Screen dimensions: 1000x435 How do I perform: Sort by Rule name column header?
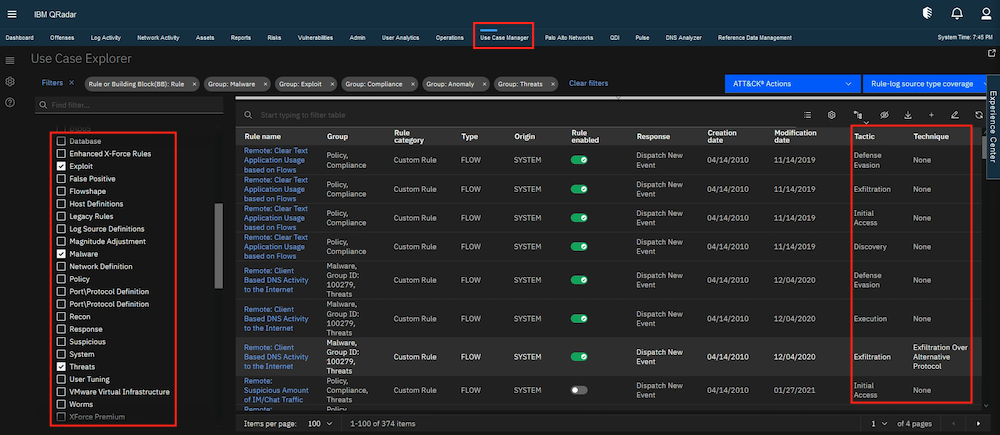tap(262, 137)
